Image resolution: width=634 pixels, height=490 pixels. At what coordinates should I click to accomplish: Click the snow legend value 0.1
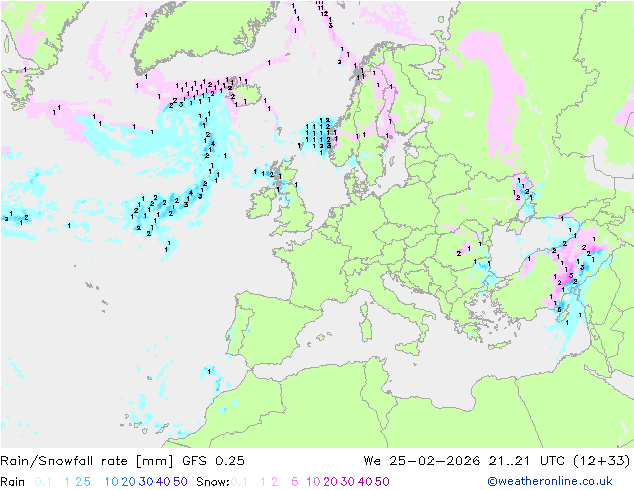239,482
